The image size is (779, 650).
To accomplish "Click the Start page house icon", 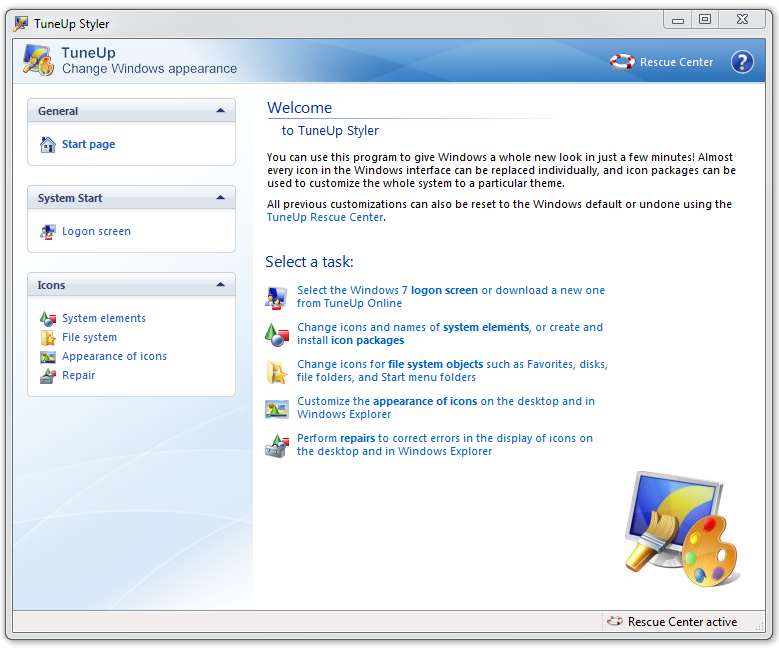I will tap(48, 145).
